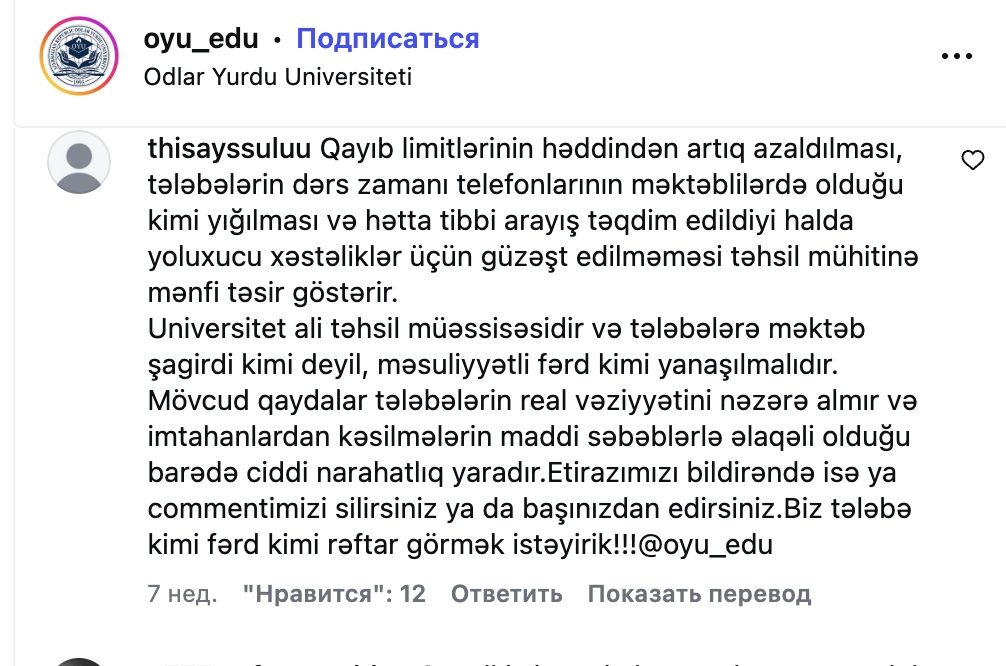
Task: Click the oyu_edu username in header
Action: tap(201, 39)
